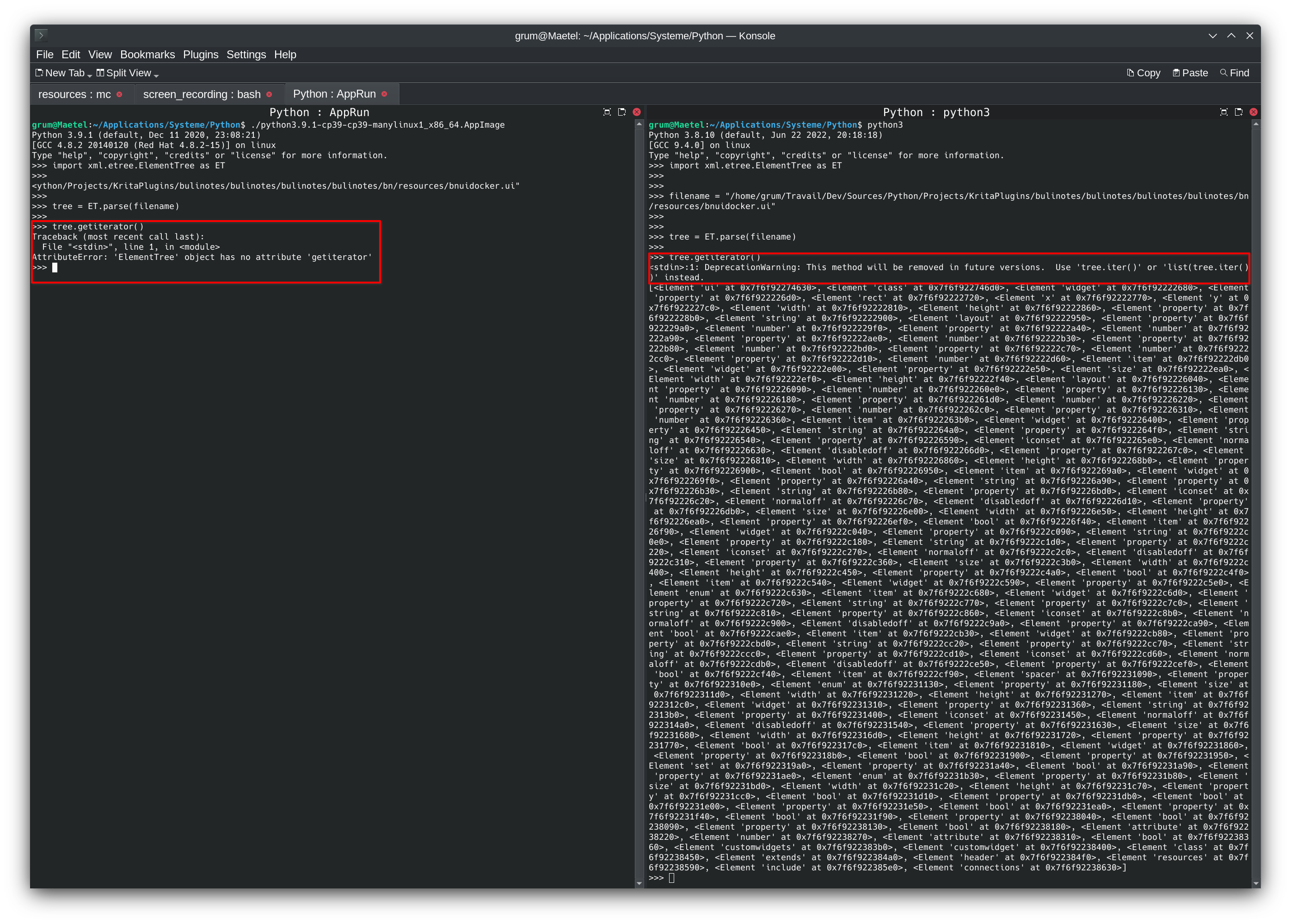Close the Python : AppRun tab
The image size is (1291, 924).
coord(384,94)
